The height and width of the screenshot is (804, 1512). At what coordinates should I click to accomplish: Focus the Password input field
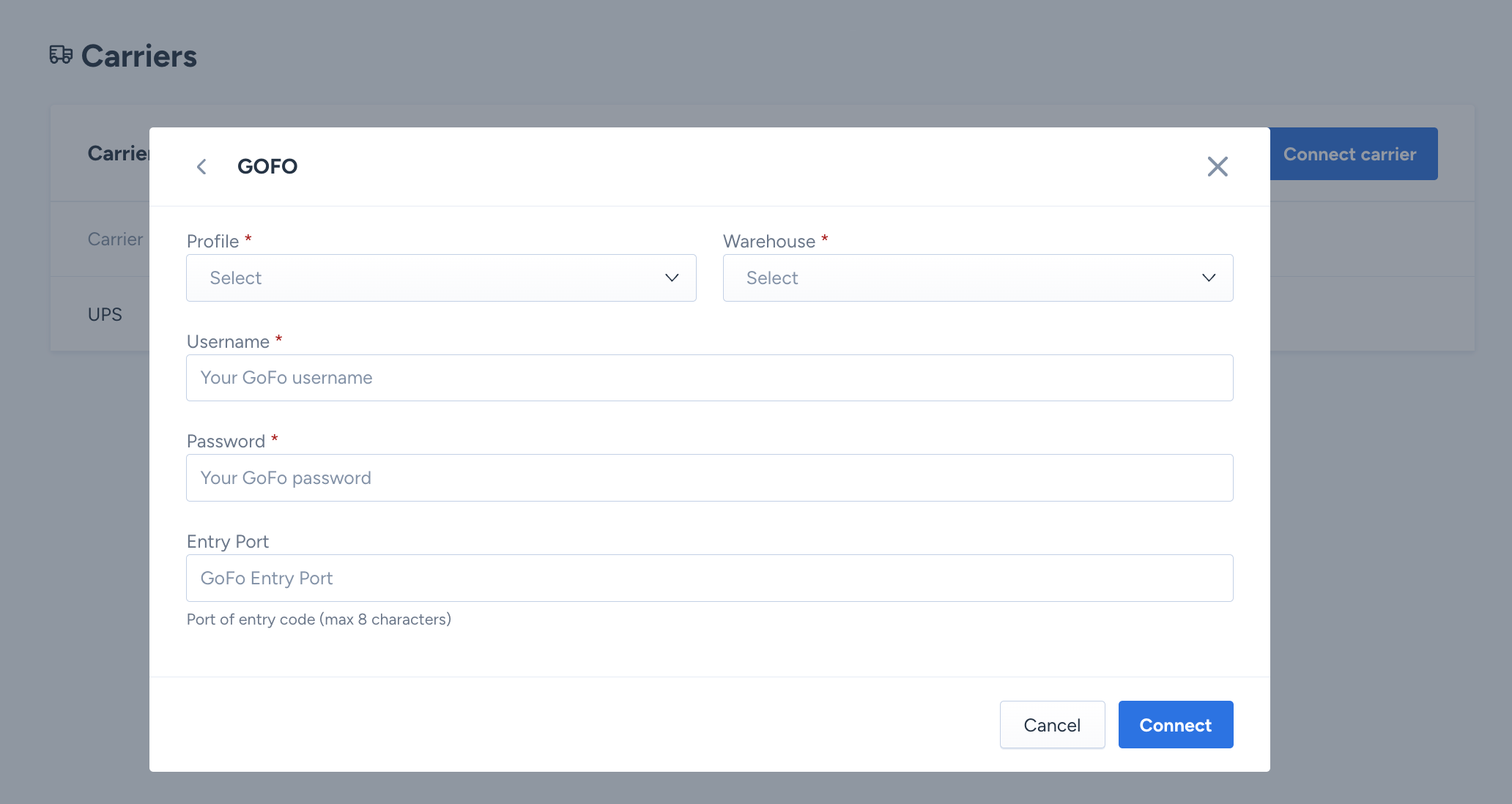point(710,478)
